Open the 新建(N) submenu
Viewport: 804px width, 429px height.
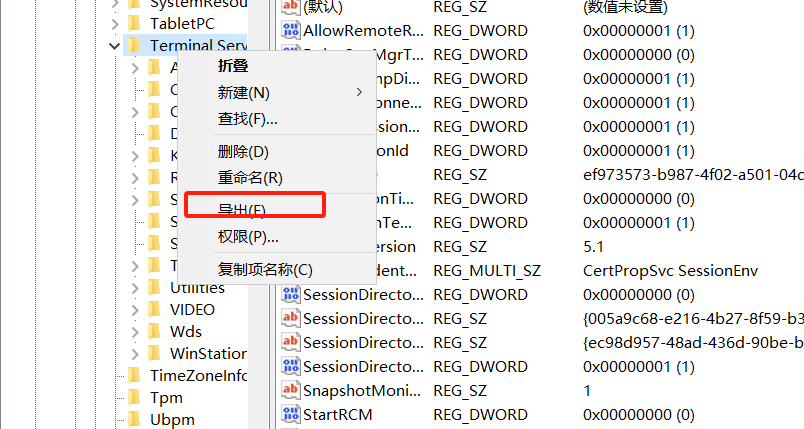[x=277, y=92]
